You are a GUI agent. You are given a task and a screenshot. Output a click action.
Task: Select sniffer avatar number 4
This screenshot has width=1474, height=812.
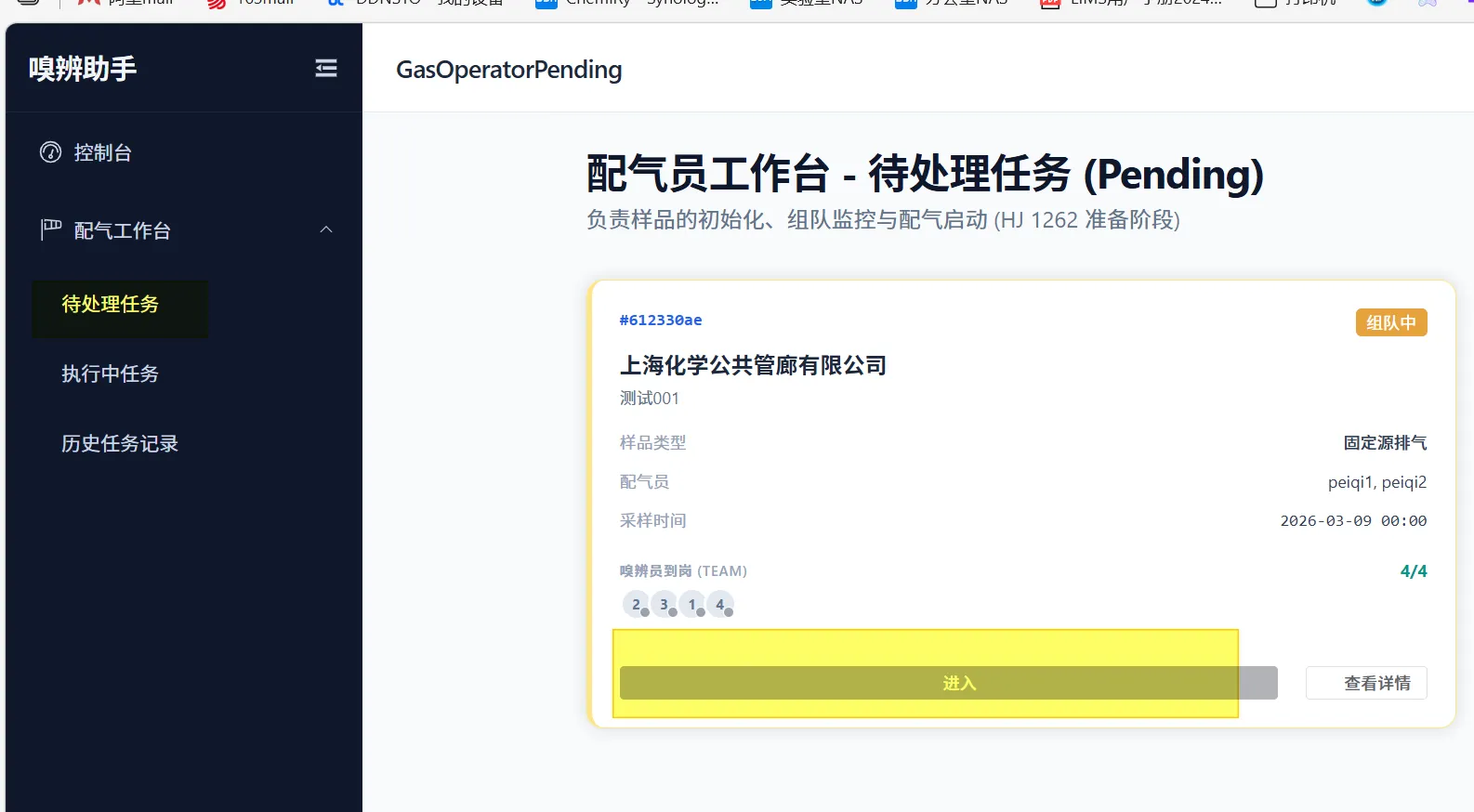720,604
